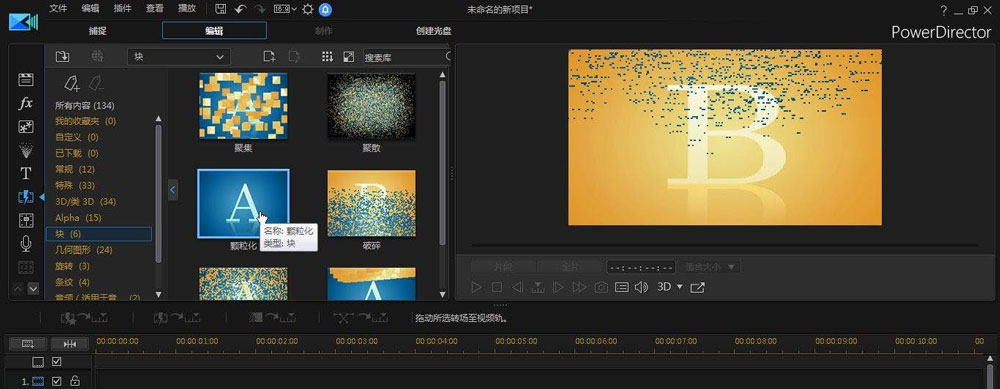Click the timeline track manager button
Screen dimensions: 1000x389
[x=27, y=344]
